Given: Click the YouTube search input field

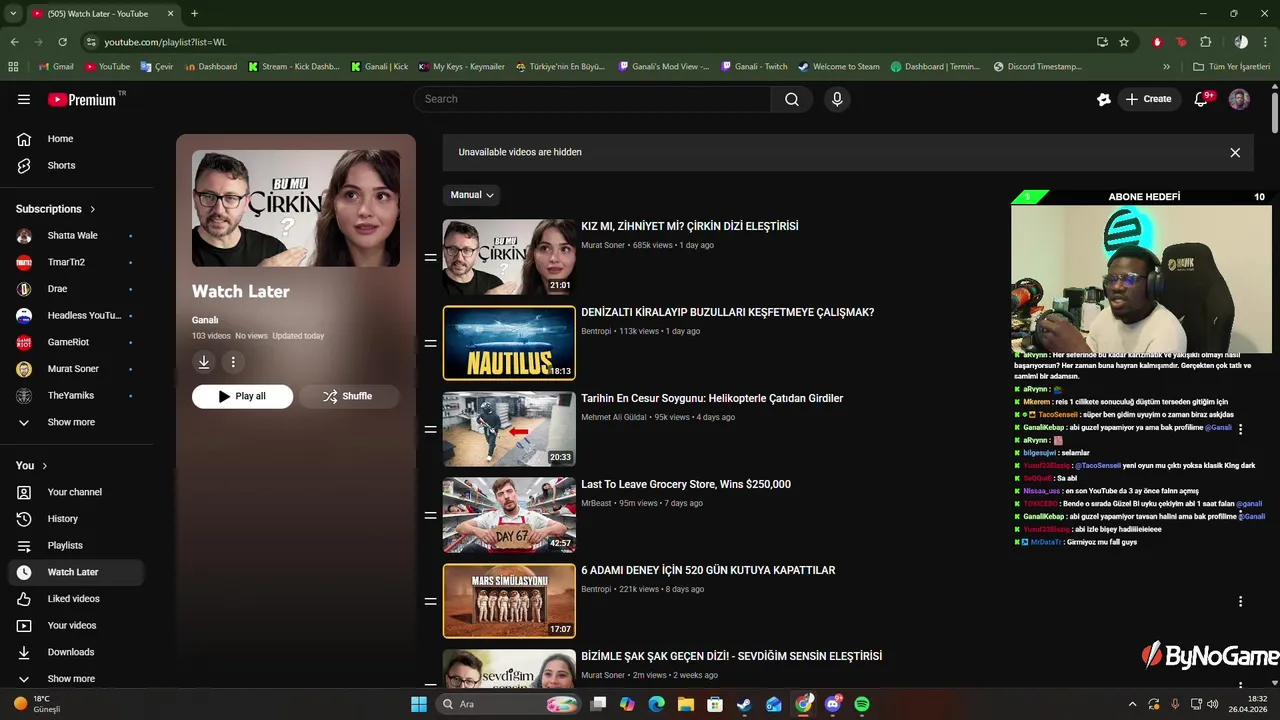Looking at the screenshot, I should [x=593, y=99].
